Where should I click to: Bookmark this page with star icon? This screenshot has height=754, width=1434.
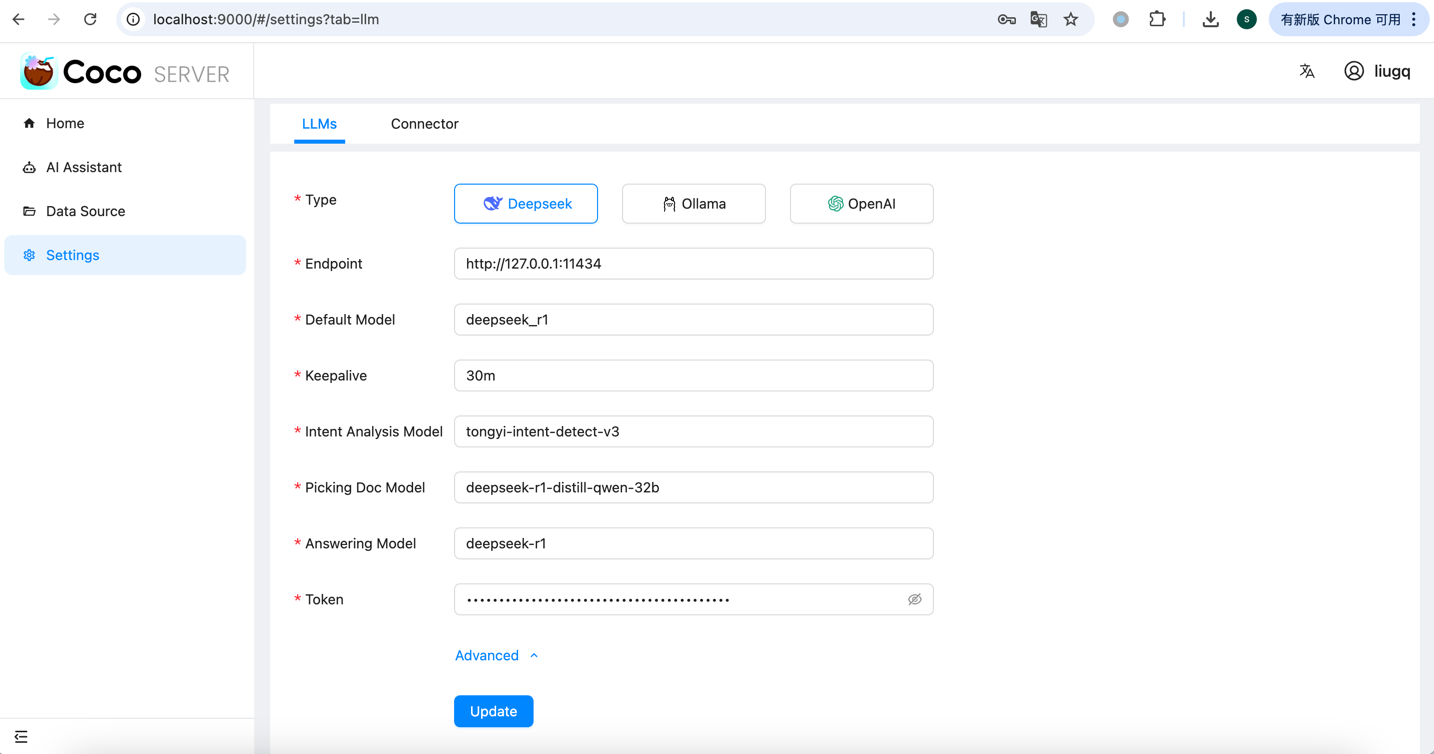pyautogui.click(x=1071, y=19)
